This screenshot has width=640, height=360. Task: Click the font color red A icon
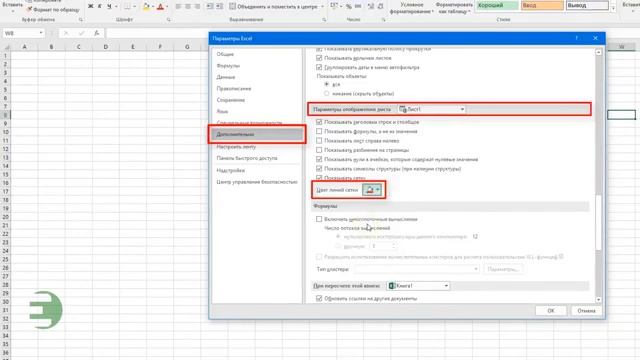point(160,7)
